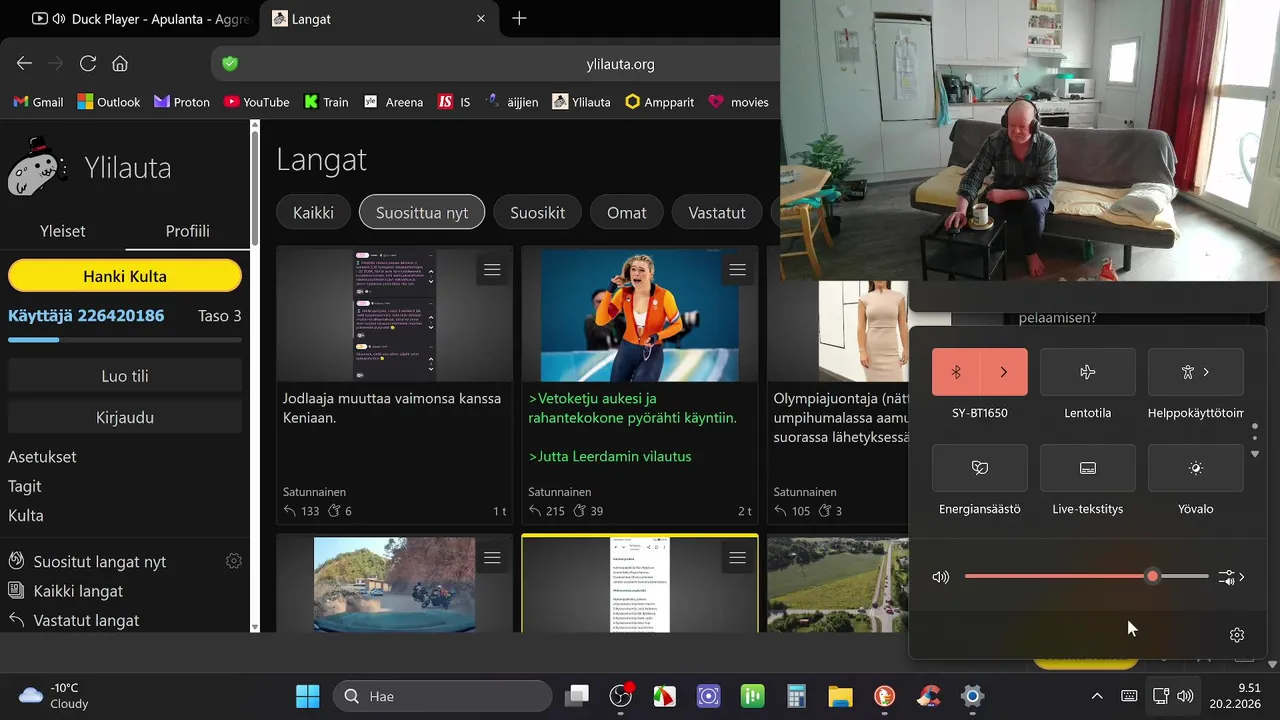Open YouTube bookmark
This screenshot has width=1280, height=720.
tap(257, 102)
